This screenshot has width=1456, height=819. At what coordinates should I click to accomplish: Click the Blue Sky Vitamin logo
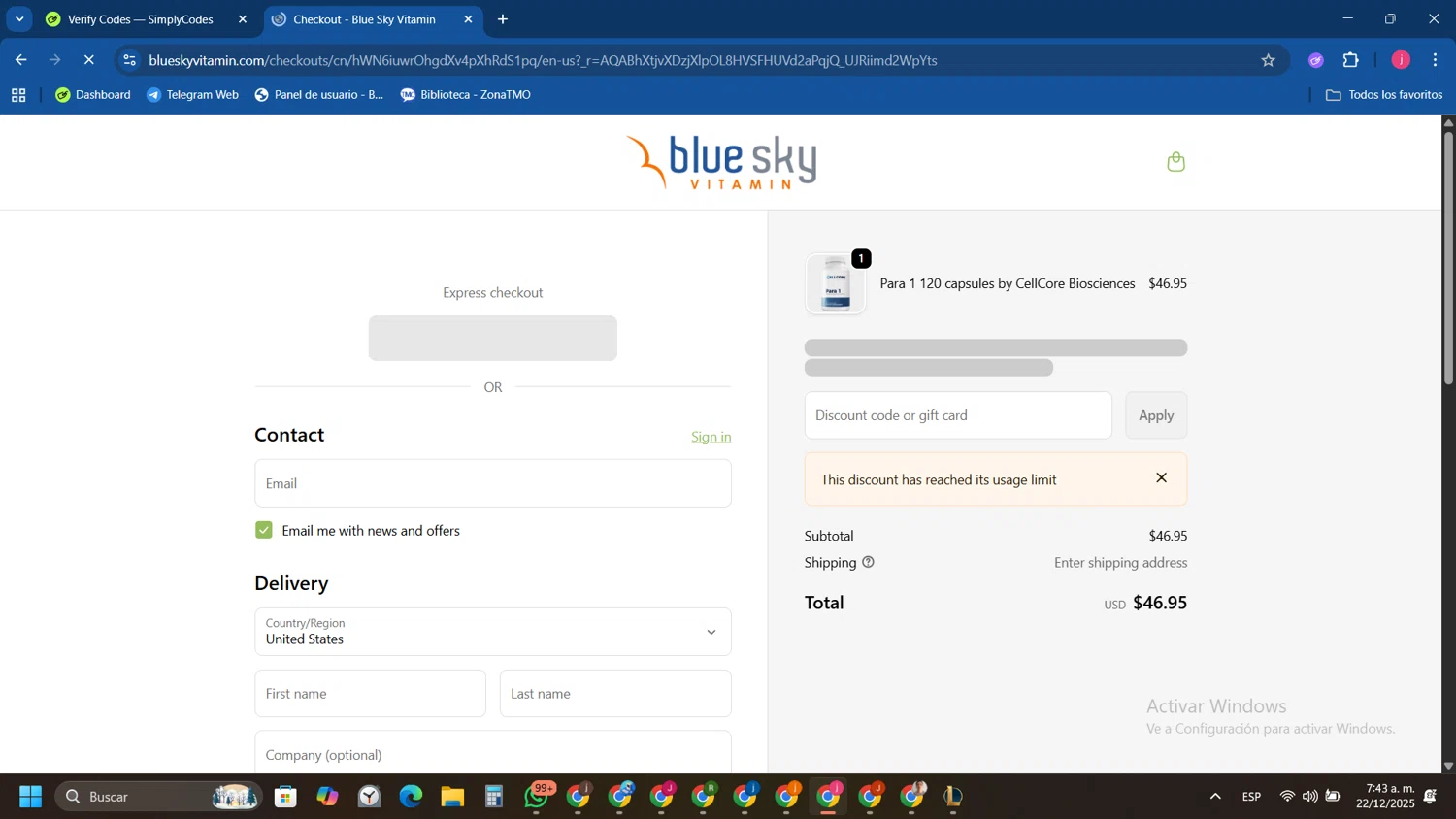[721, 162]
